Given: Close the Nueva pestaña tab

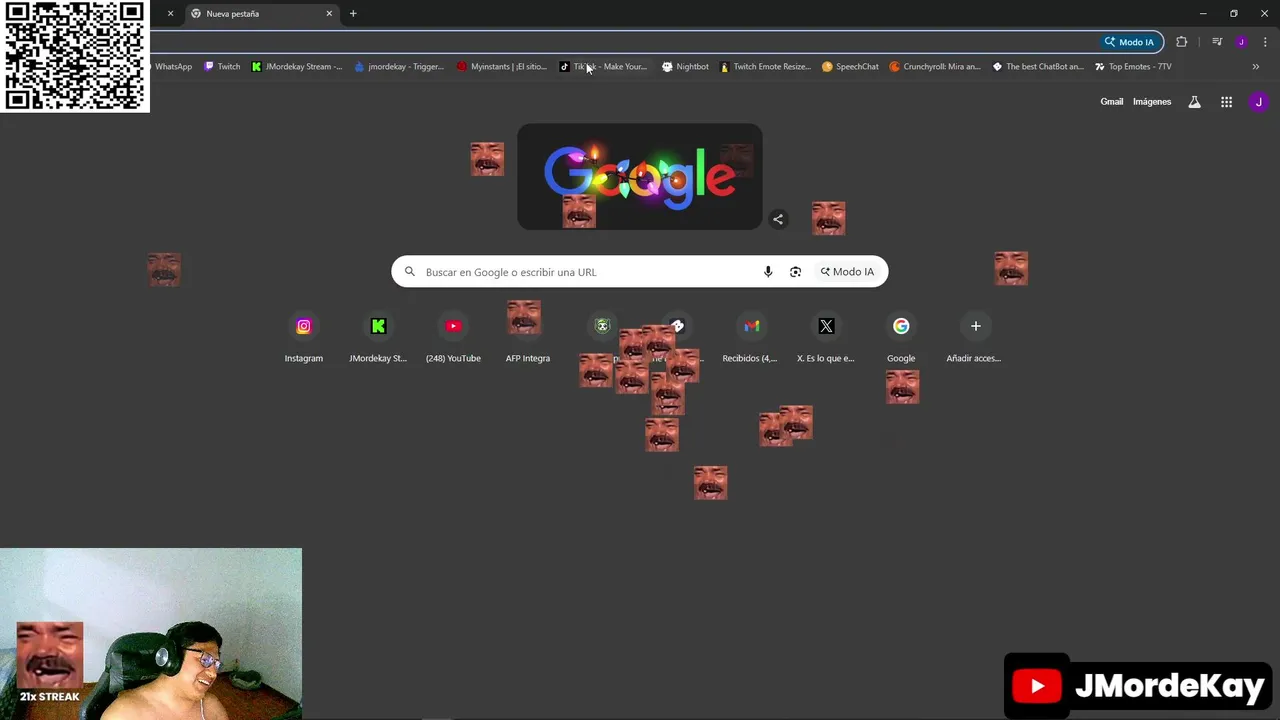Looking at the screenshot, I should click(329, 14).
